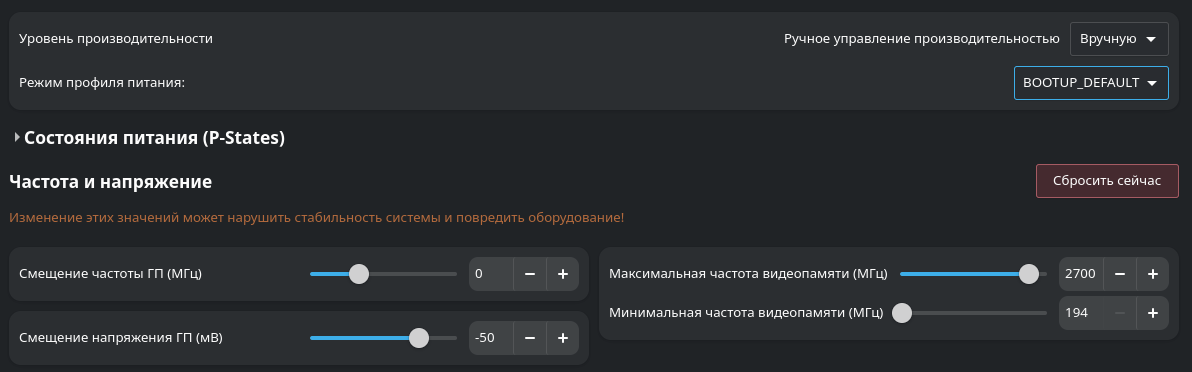Click the maximum memory frequency slider handle
This screenshot has height=372, width=1192.
[1029, 274]
